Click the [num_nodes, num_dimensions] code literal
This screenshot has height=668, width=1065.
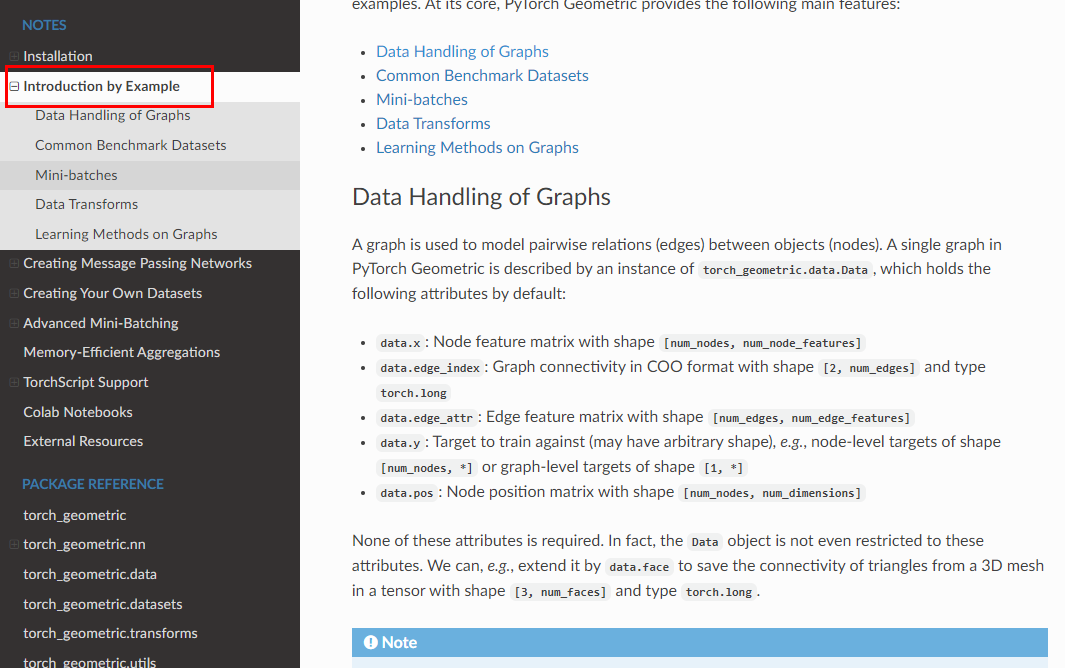(772, 493)
